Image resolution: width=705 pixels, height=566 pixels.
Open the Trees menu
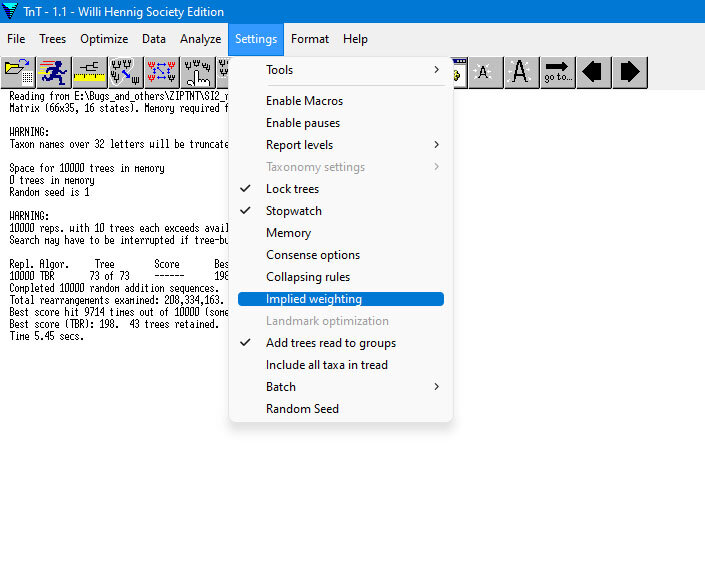pyautogui.click(x=53, y=39)
